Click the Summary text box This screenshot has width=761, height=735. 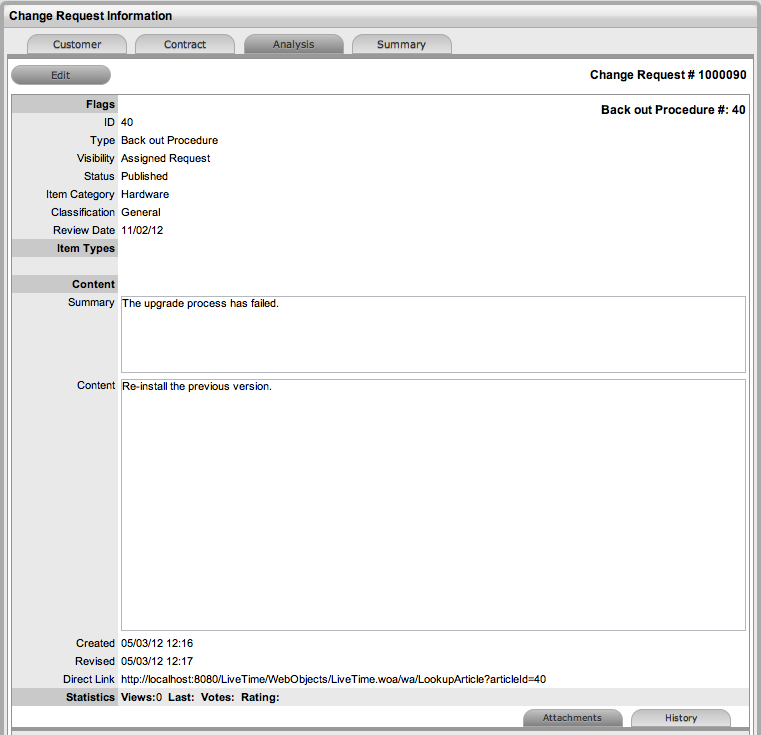coord(433,334)
